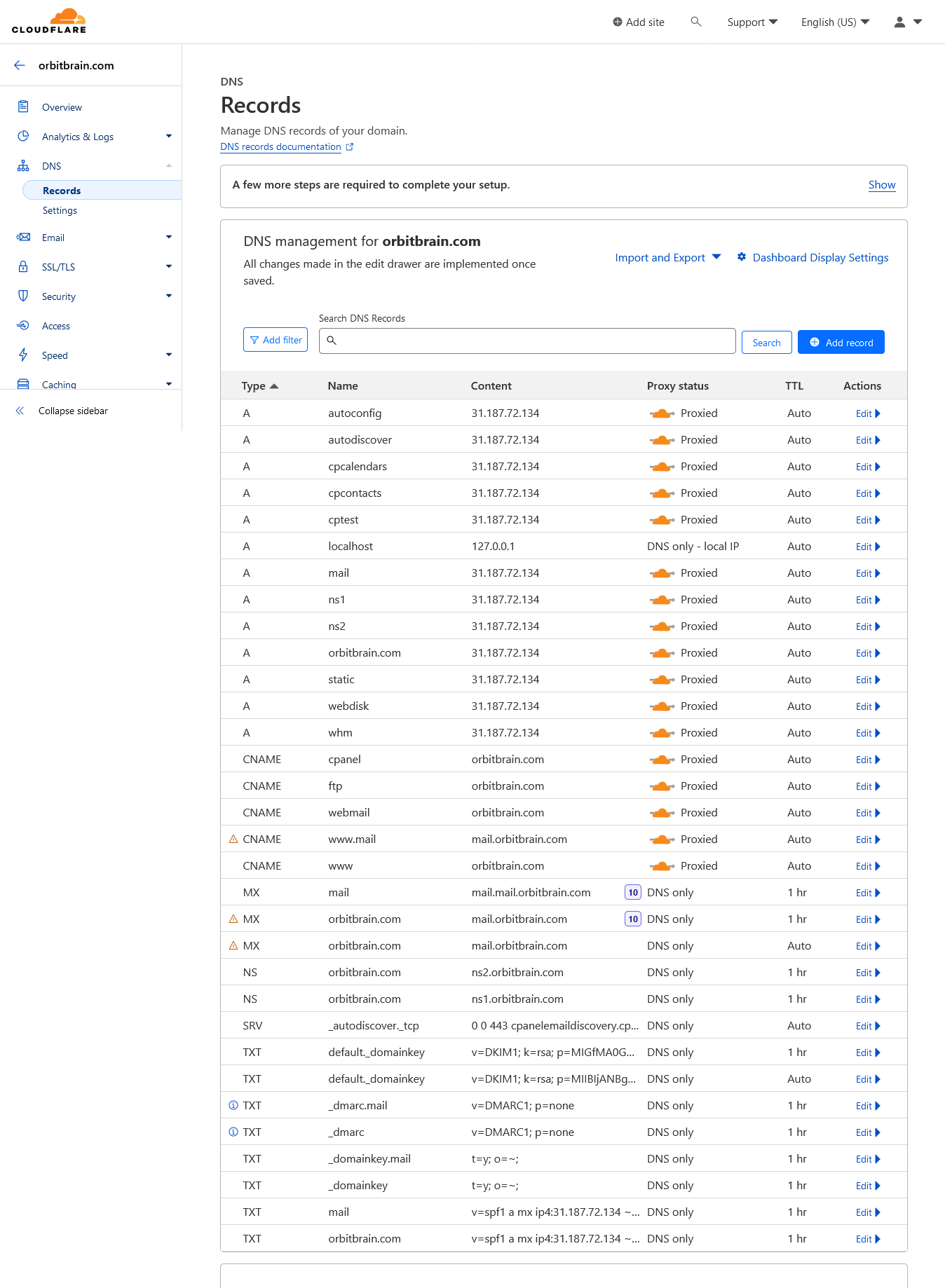Open the English (US) language dropdown
This screenshot has width=945, height=1288.
[x=835, y=22]
